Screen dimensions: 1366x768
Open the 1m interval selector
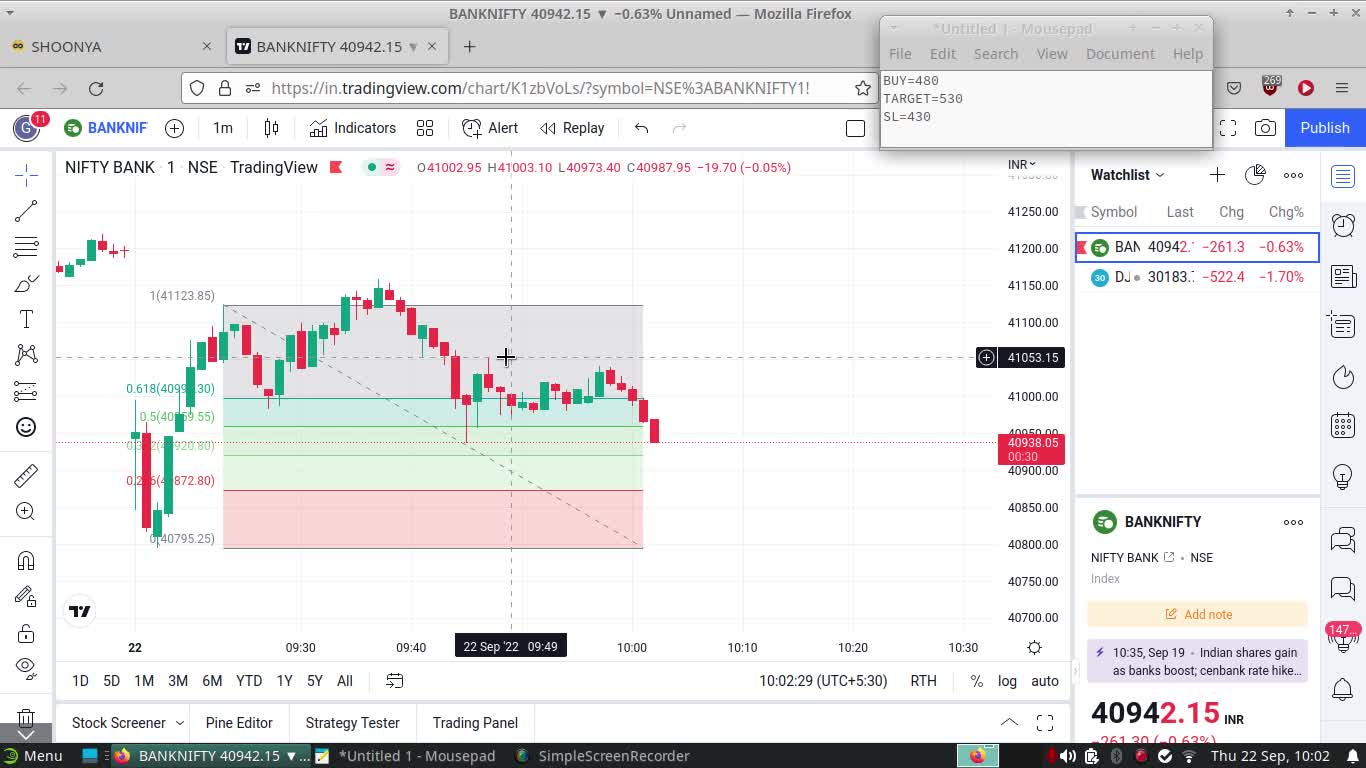click(223, 128)
